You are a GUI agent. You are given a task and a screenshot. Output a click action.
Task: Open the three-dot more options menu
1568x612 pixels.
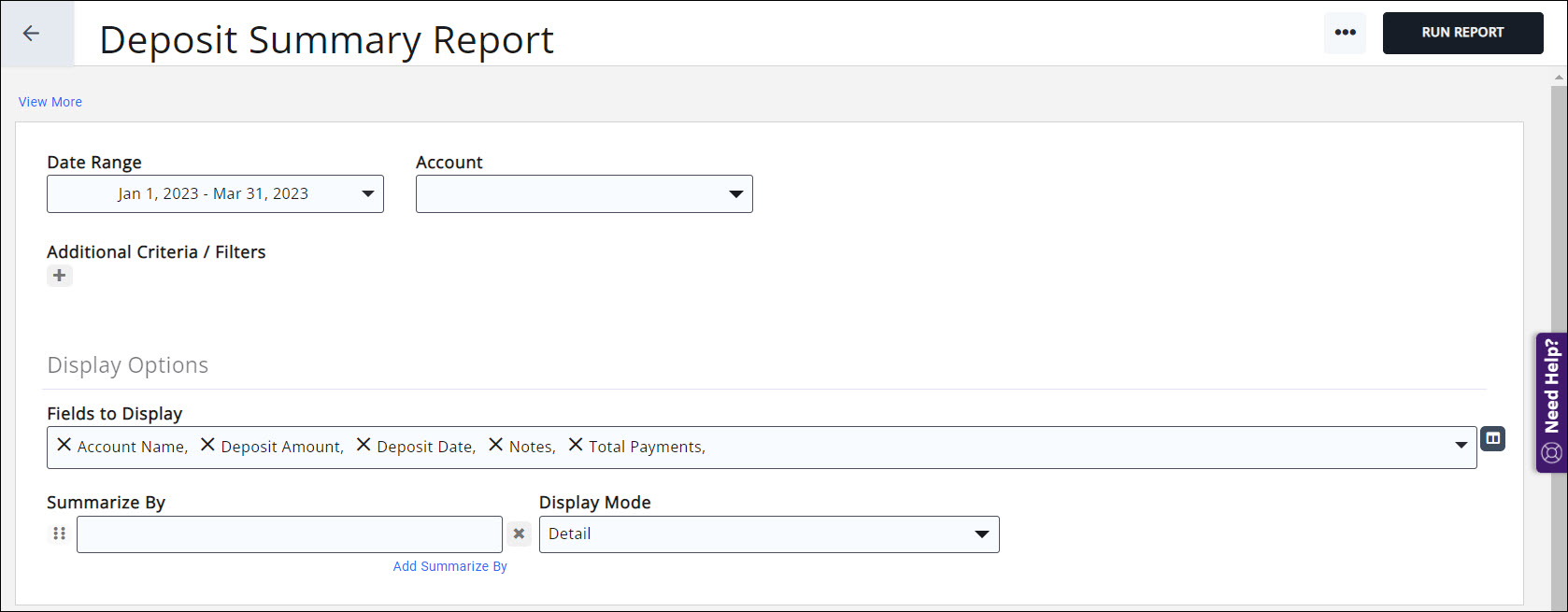coord(1345,33)
